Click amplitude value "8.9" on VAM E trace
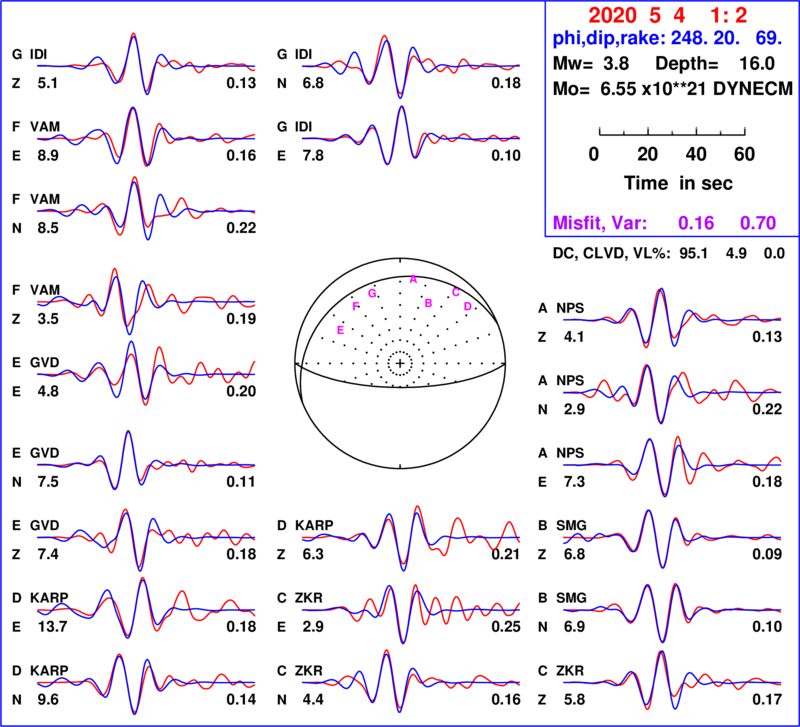Image resolution: width=800 pixels, height=727 pixels. [47, 156]
